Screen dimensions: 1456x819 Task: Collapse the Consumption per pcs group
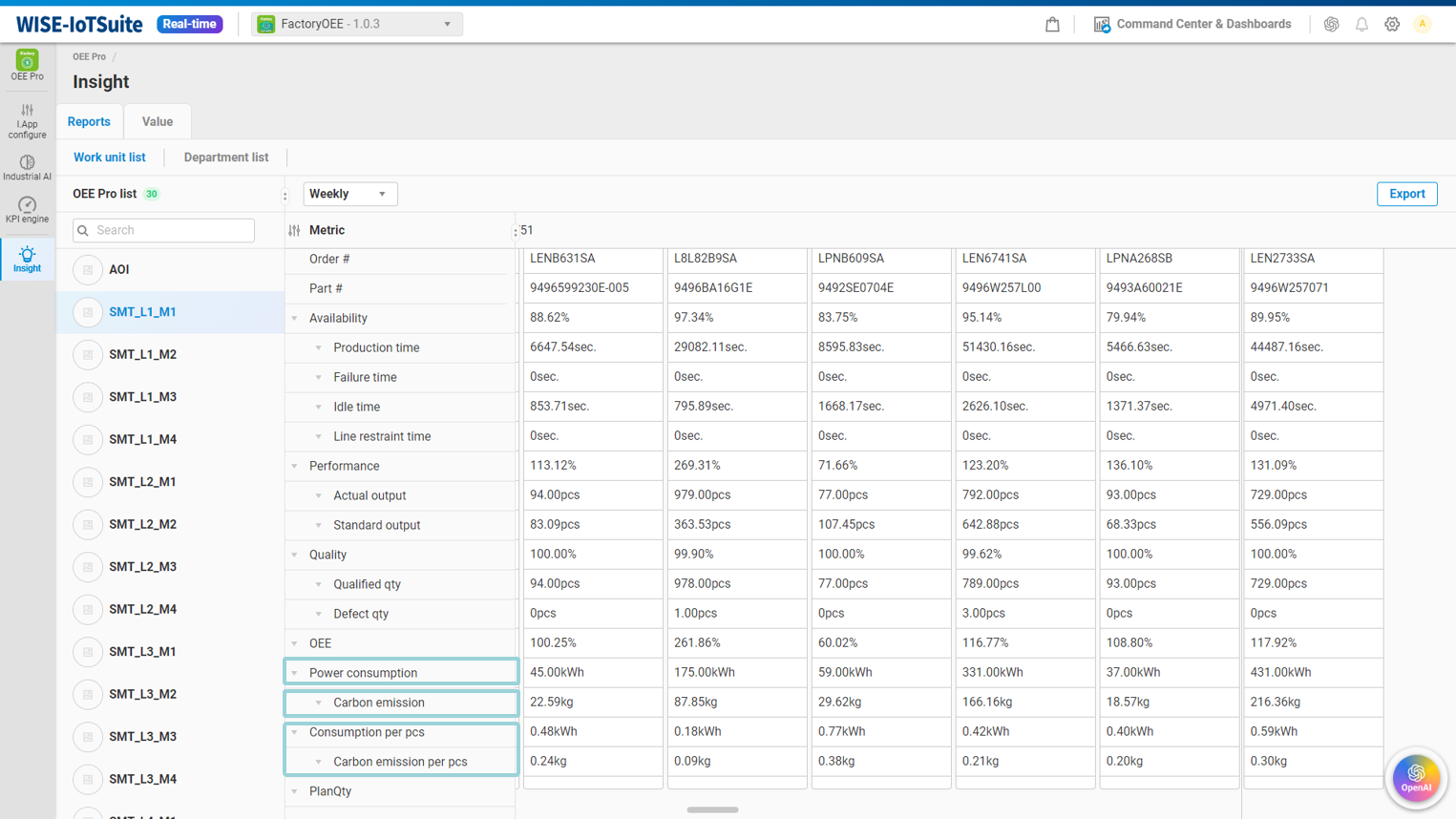294,733
